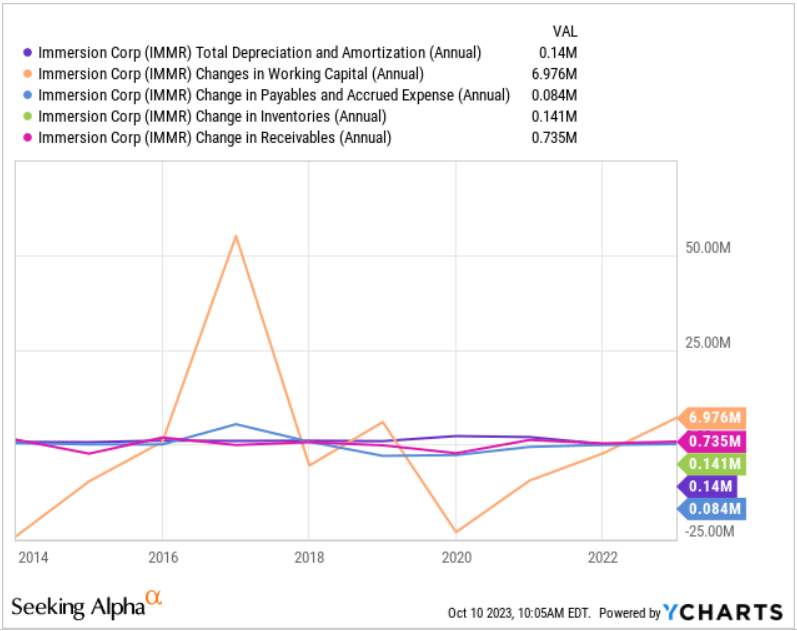
Task: Click the blue line's 2017 peak point
Action: [x=236, y=424]
